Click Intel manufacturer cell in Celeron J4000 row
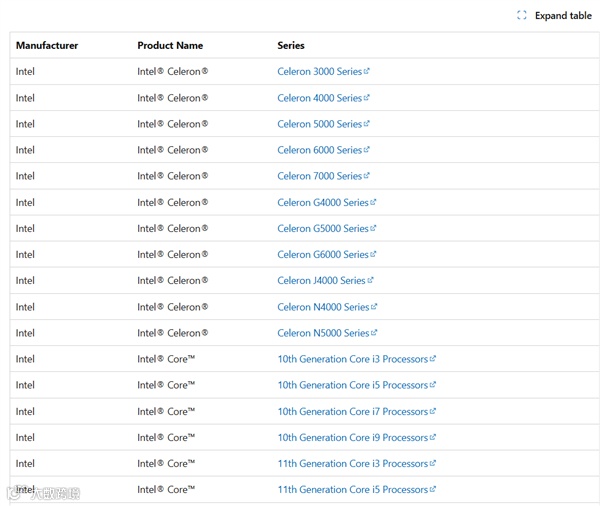The width and height of the screenshot is (600, 506). pyautogui.click(x=25, y=281)
